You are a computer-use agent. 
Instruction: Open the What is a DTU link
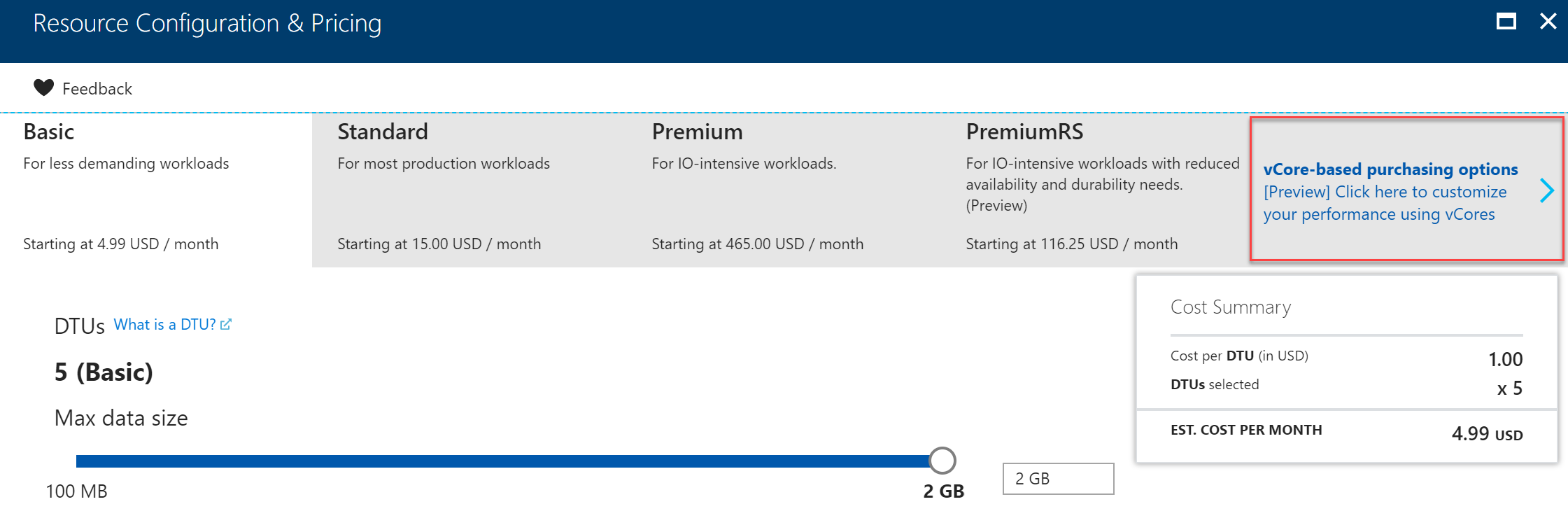(x=164, y=325)
